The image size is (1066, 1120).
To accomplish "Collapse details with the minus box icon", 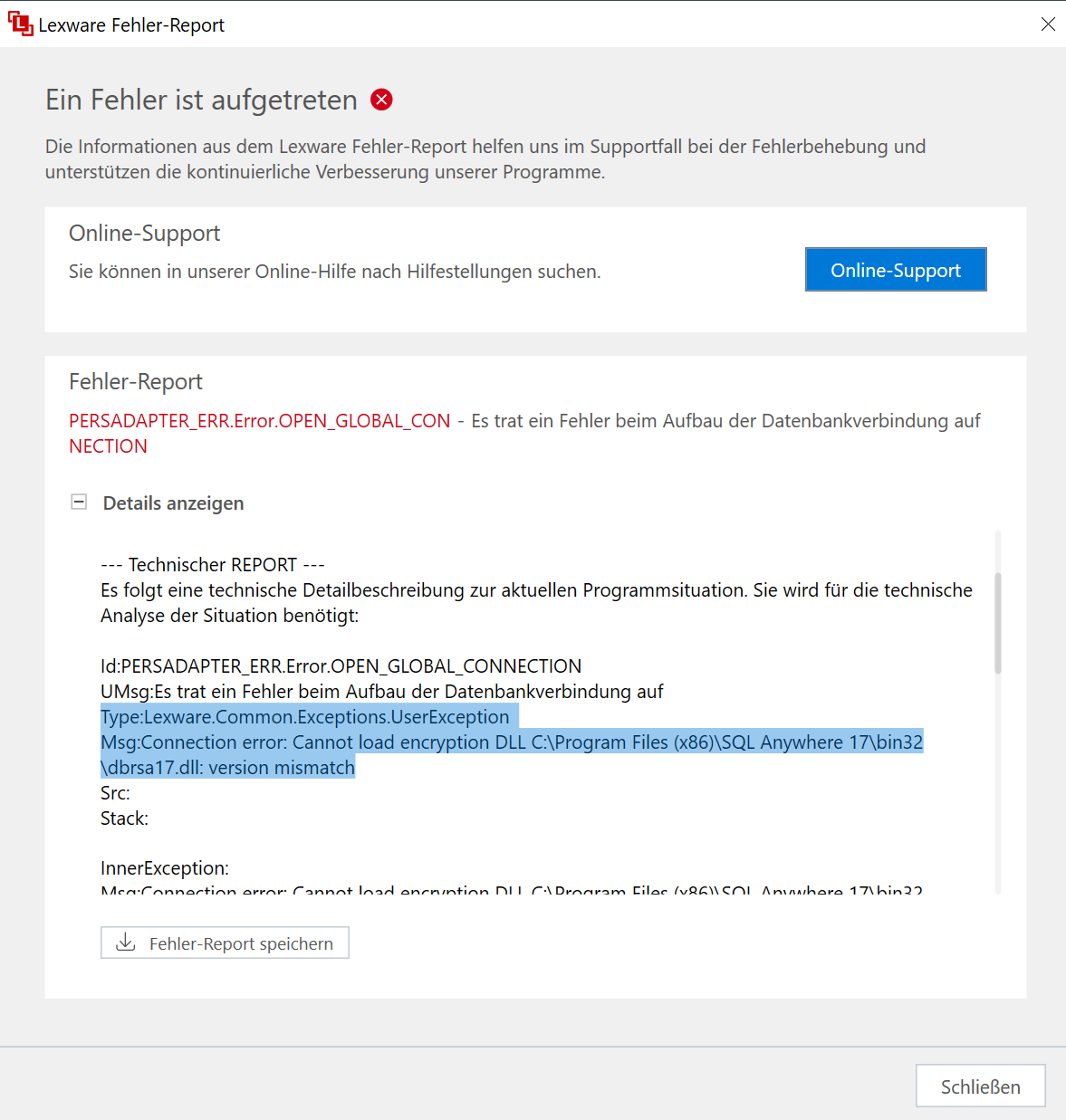I will (80, 503).
